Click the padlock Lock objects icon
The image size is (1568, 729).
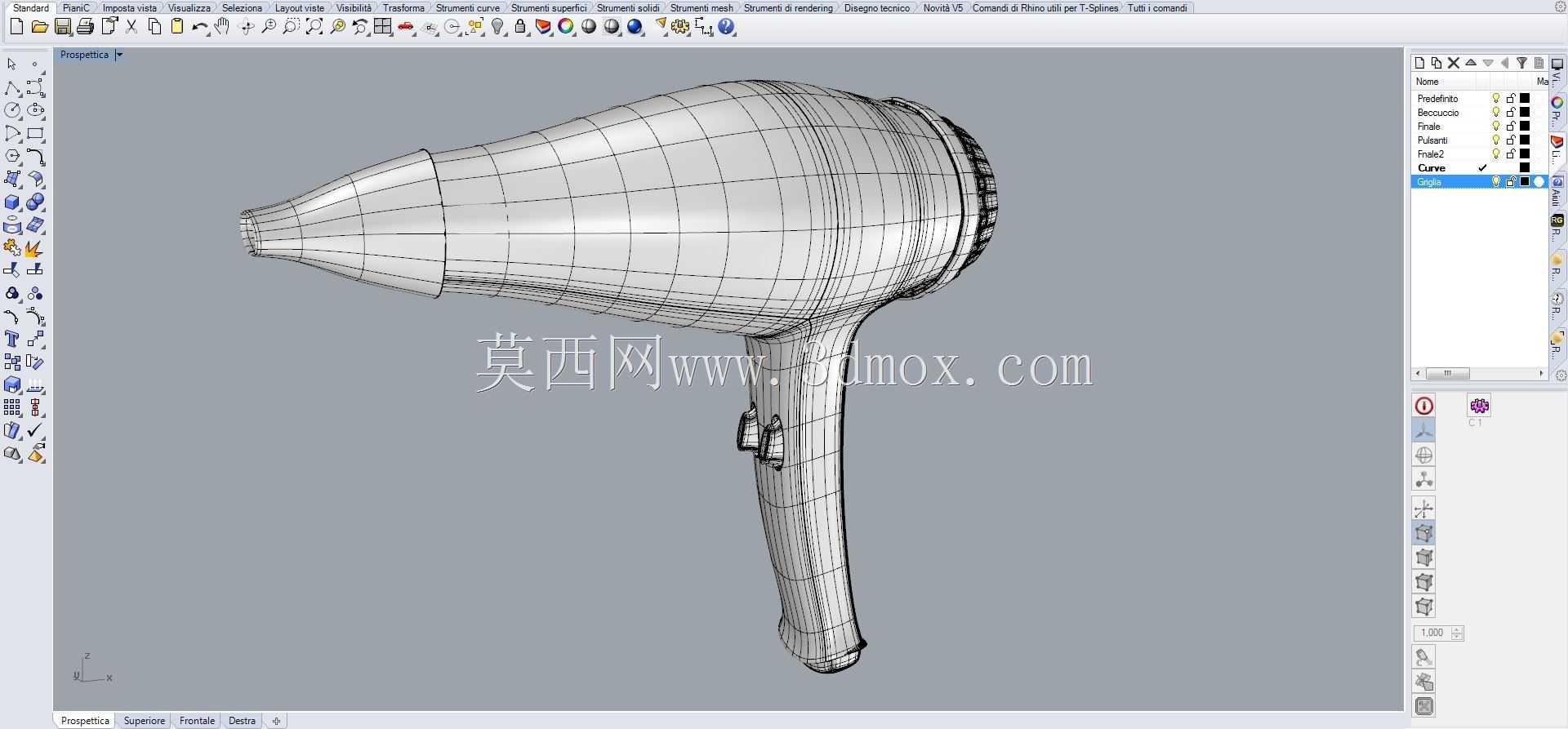pyautogui.click(x=520, y=27)
